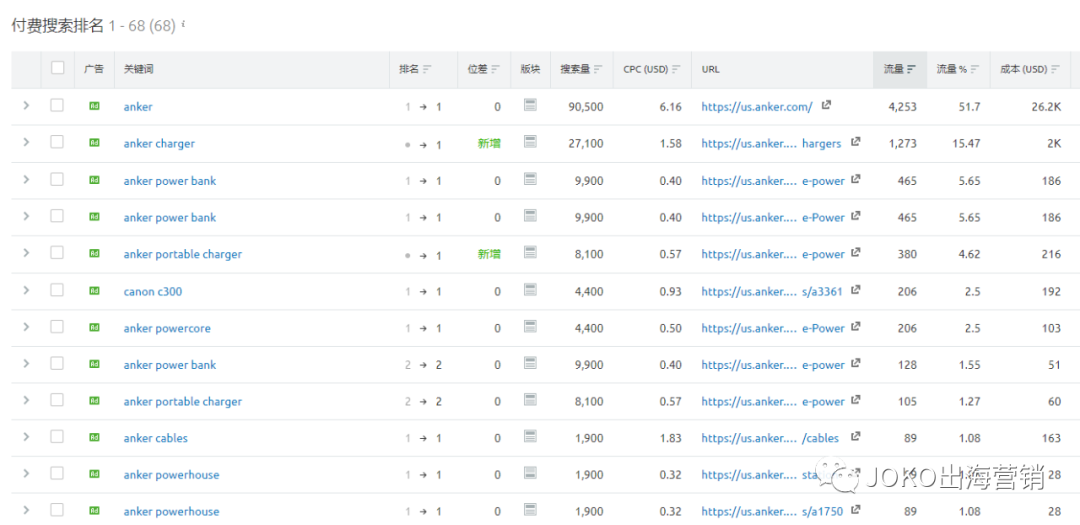Expand the canon c300 row
Viewport: 1080px width, 525px height.
tap(26, 289)
